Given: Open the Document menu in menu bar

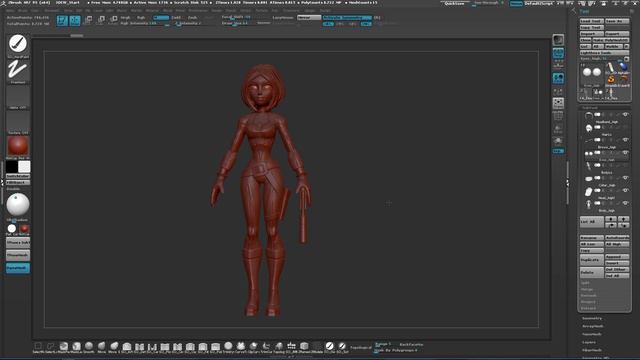Looking at the screenshot, I should click(x=51, y=11).
